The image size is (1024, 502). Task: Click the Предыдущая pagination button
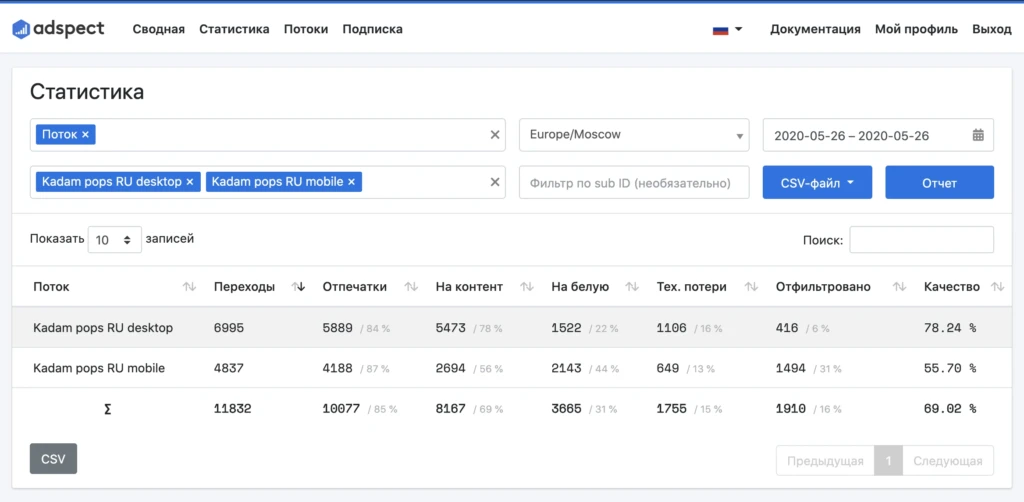[825, 461]
